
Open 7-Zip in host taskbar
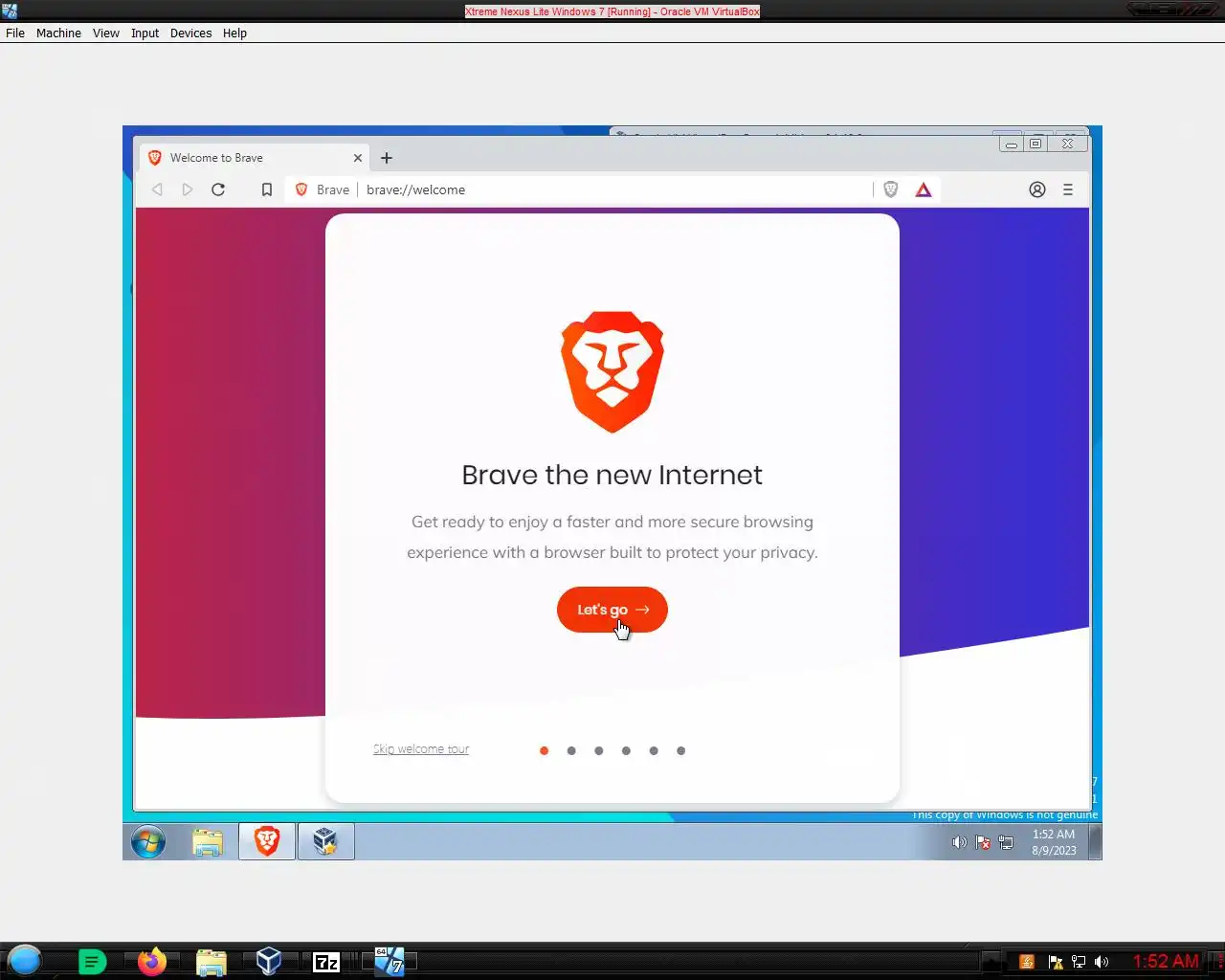click(x=327, y=962)
